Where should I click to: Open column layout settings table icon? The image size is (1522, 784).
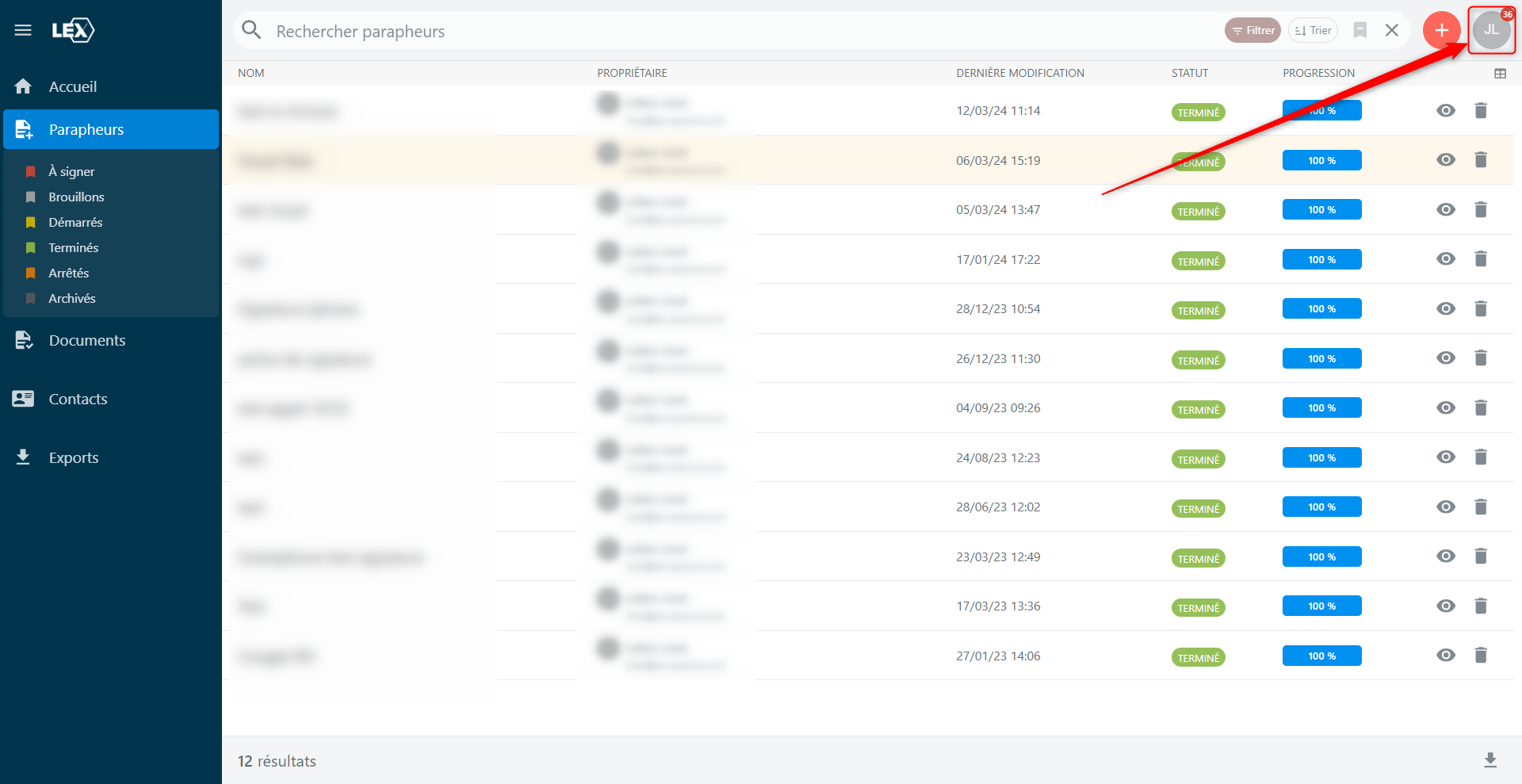coord(1500,74)
